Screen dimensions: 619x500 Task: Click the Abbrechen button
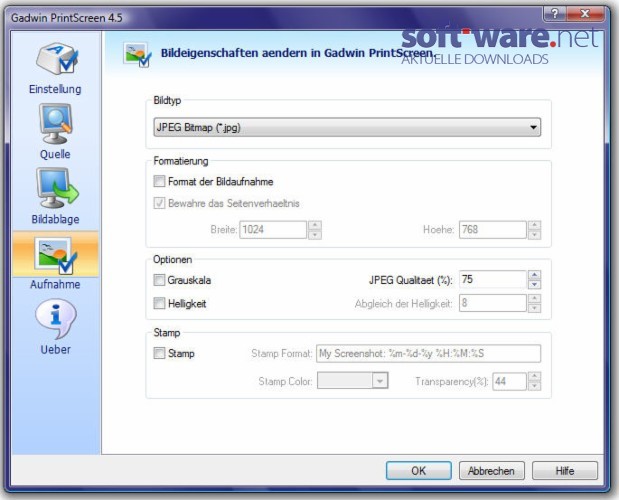click(491, 471)
